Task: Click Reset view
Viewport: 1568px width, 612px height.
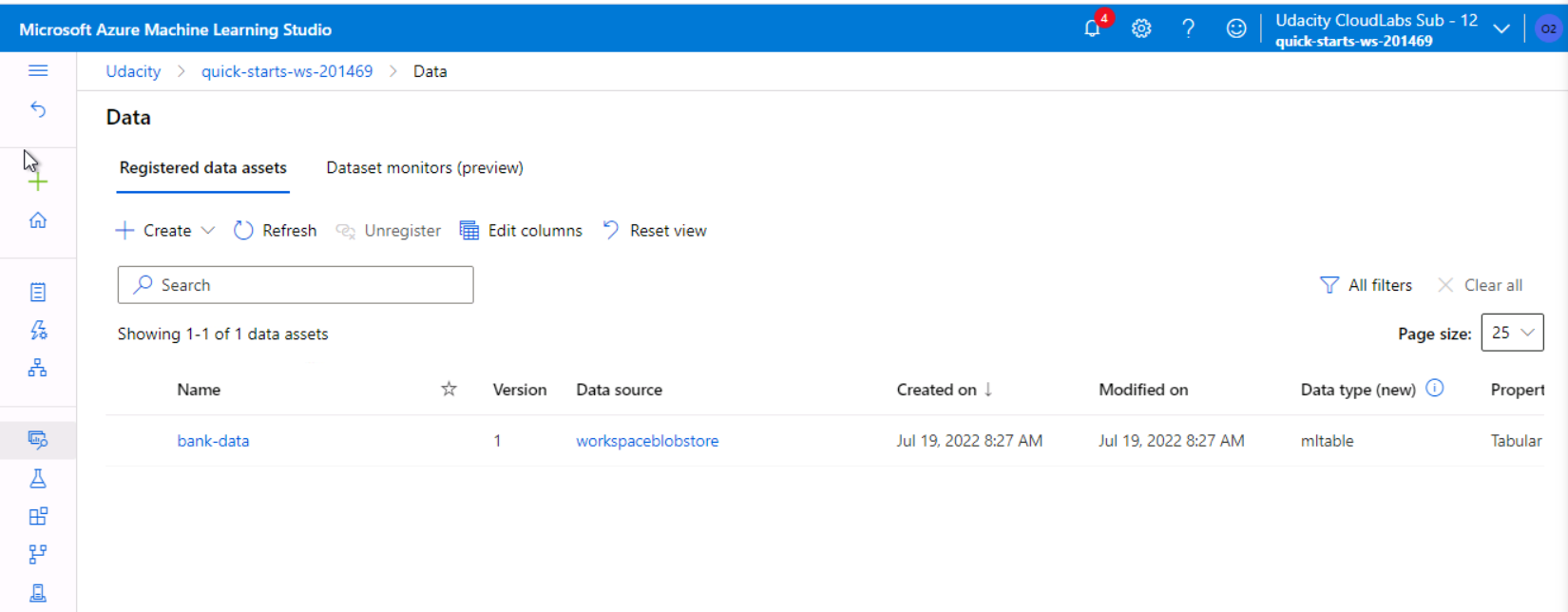Action: tap(655, 230)
